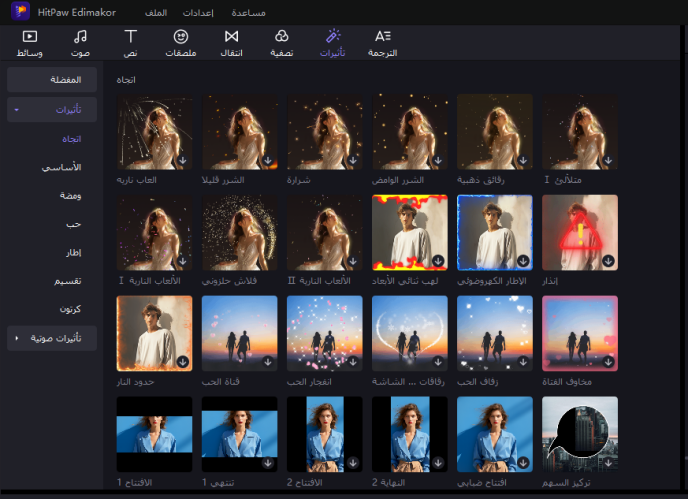Image resolution: width=688 pixels, height=499 pixels.
Task: Choose the كرتون (Cartoon) effects category
Action: click(69, 311)
